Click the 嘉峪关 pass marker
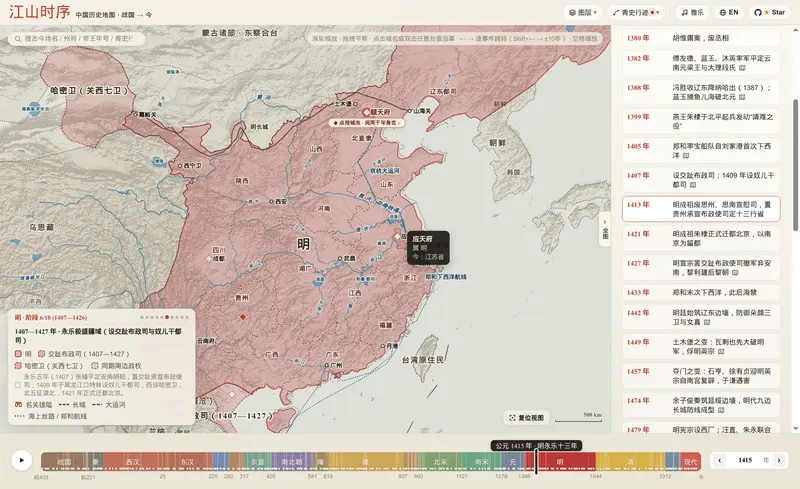Viewport: 800px width, 489px height. click(x=135, y=114)
